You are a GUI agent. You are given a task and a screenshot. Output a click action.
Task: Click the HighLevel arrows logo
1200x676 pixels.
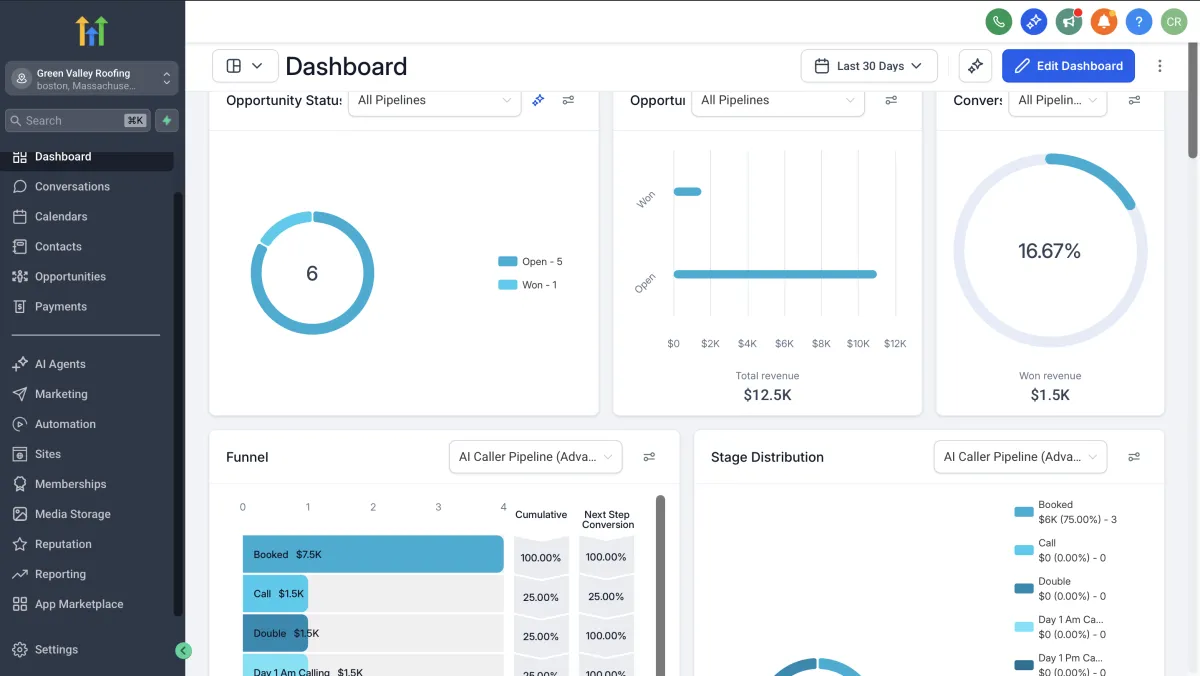(91, 31)
